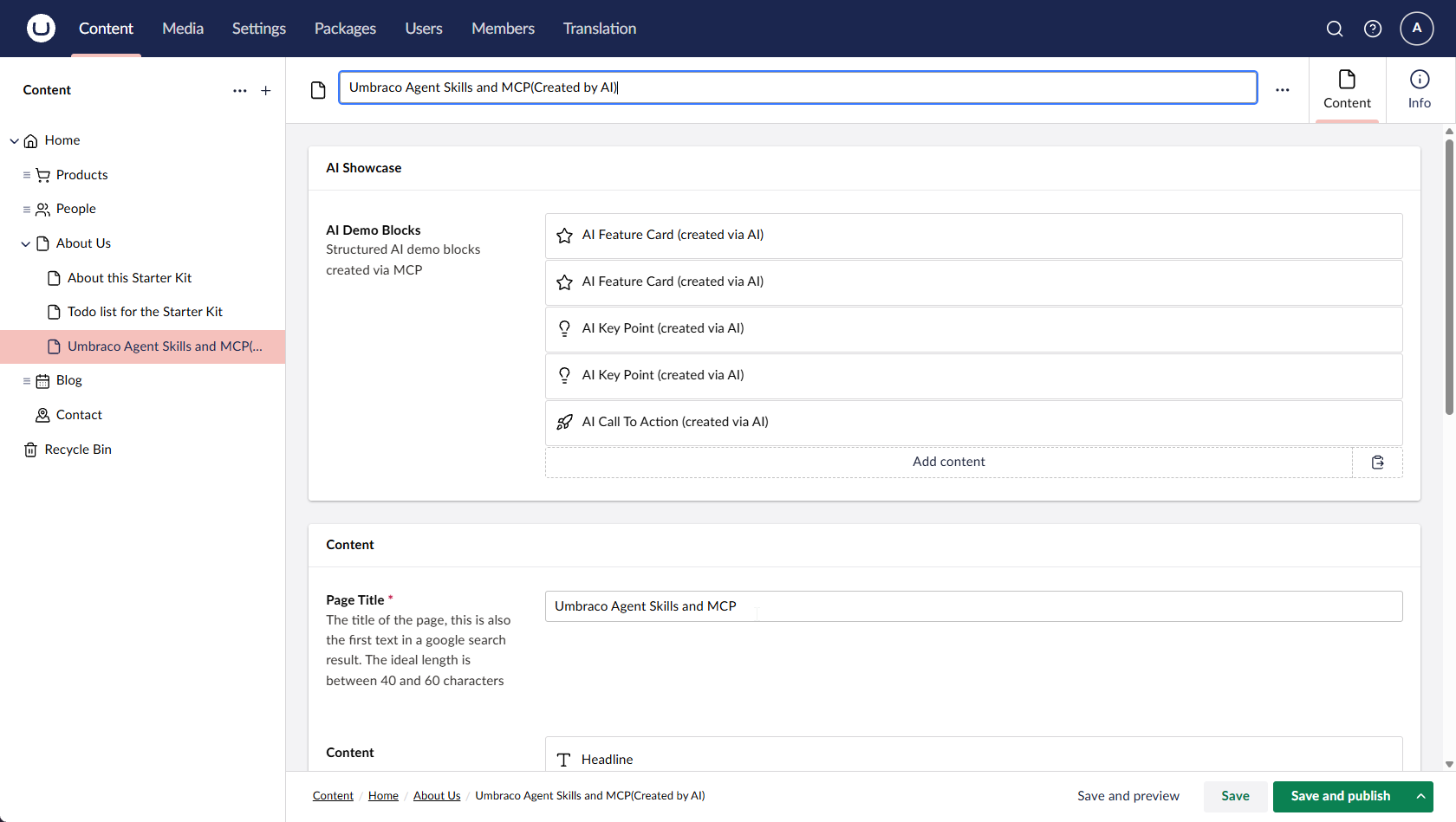The width and height of the screenshot is (1456, 822).
Task: Create new content with plus icon
Action: point(266,90)
